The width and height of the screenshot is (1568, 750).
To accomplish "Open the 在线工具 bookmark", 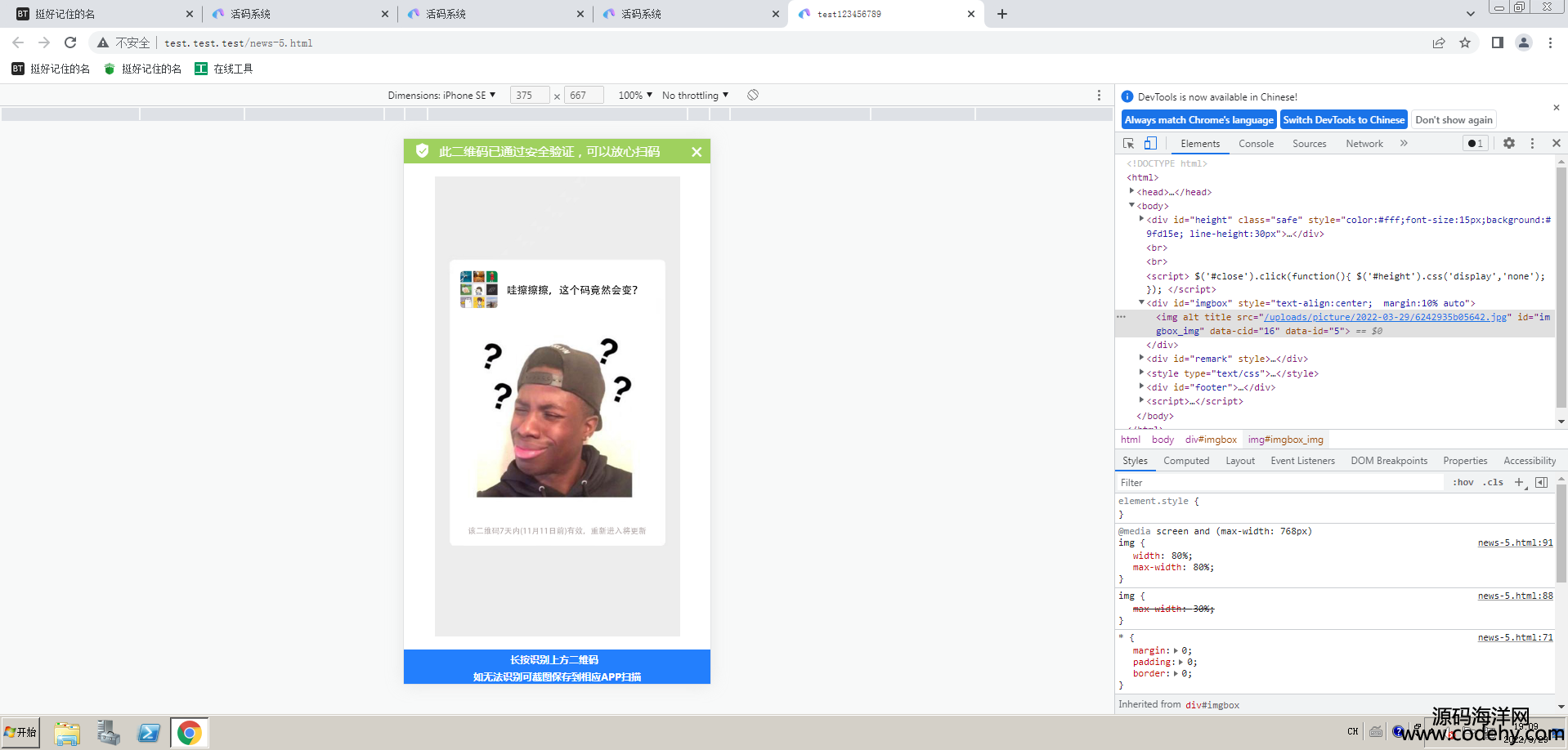I will coord(224,69).
